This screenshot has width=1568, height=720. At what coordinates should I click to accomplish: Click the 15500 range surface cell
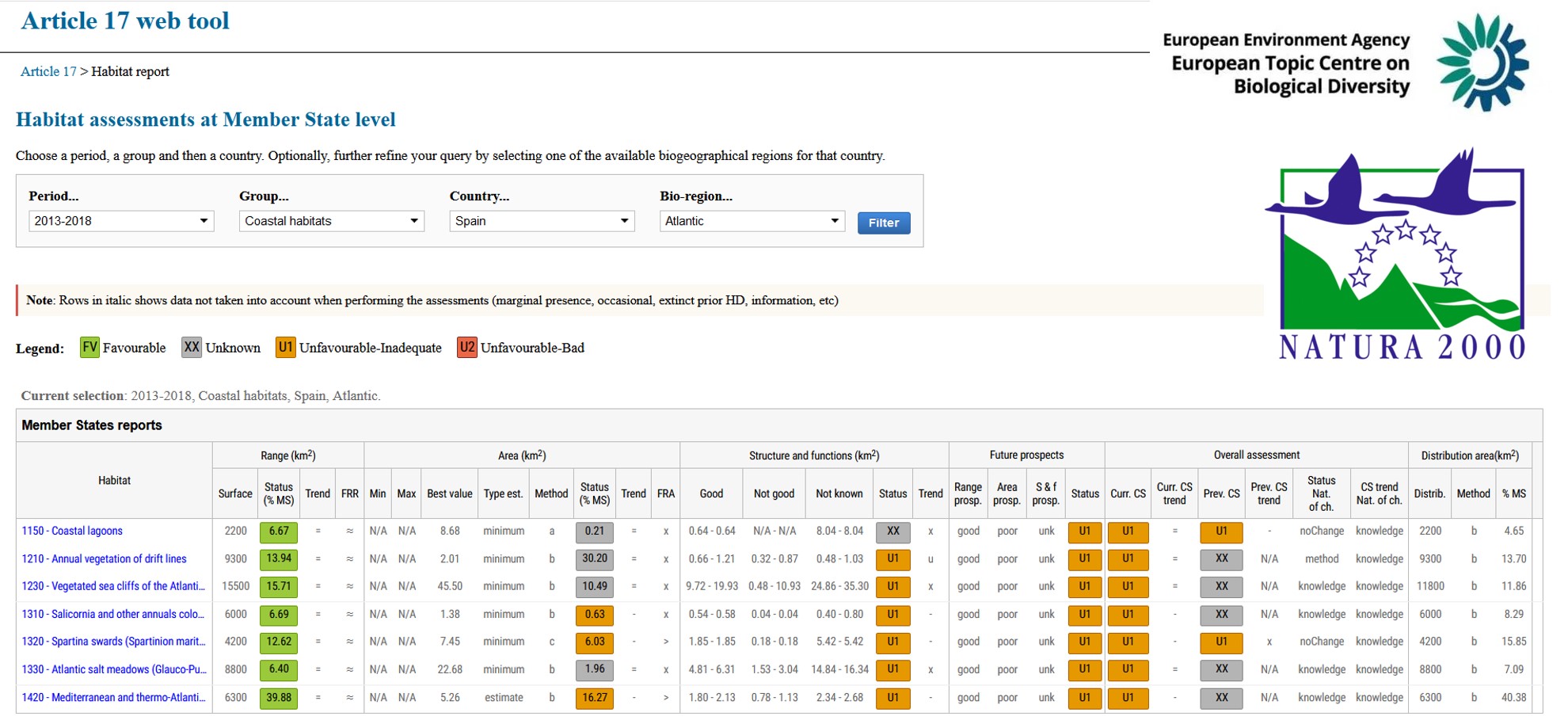click(236, 586)
